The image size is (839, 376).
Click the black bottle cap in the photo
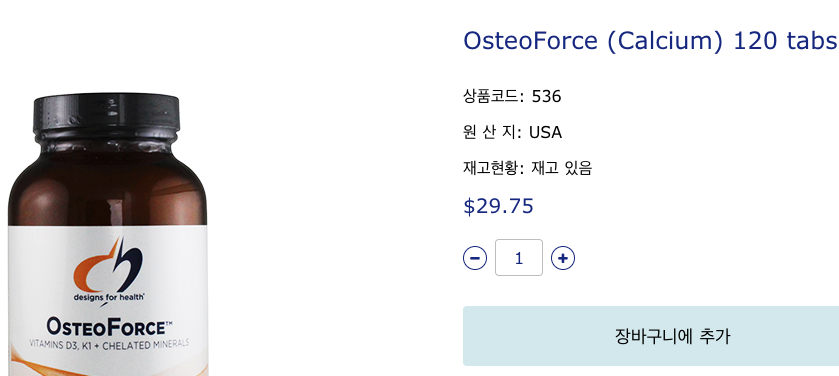point(106,113)
